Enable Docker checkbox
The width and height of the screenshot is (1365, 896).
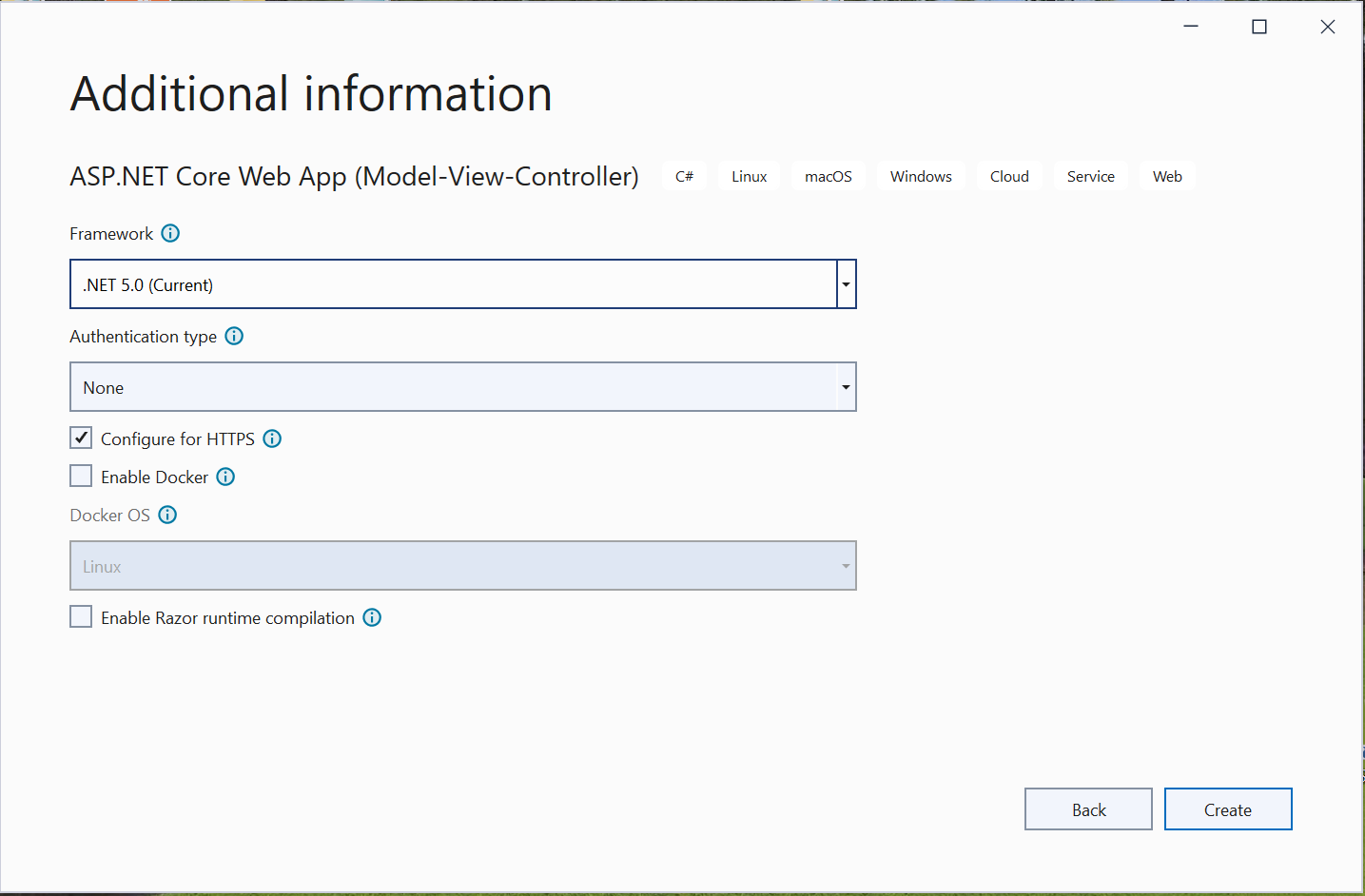tap(82, 477)
